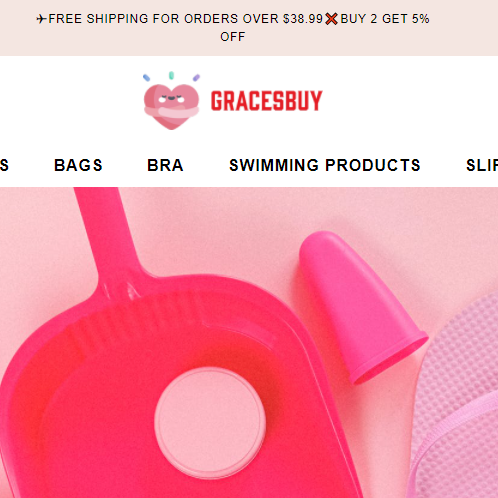This screenshot has height=498, width=498.
Task: Select the cut-off menu item left of BAGS
Action: click(x=4, y=165)
